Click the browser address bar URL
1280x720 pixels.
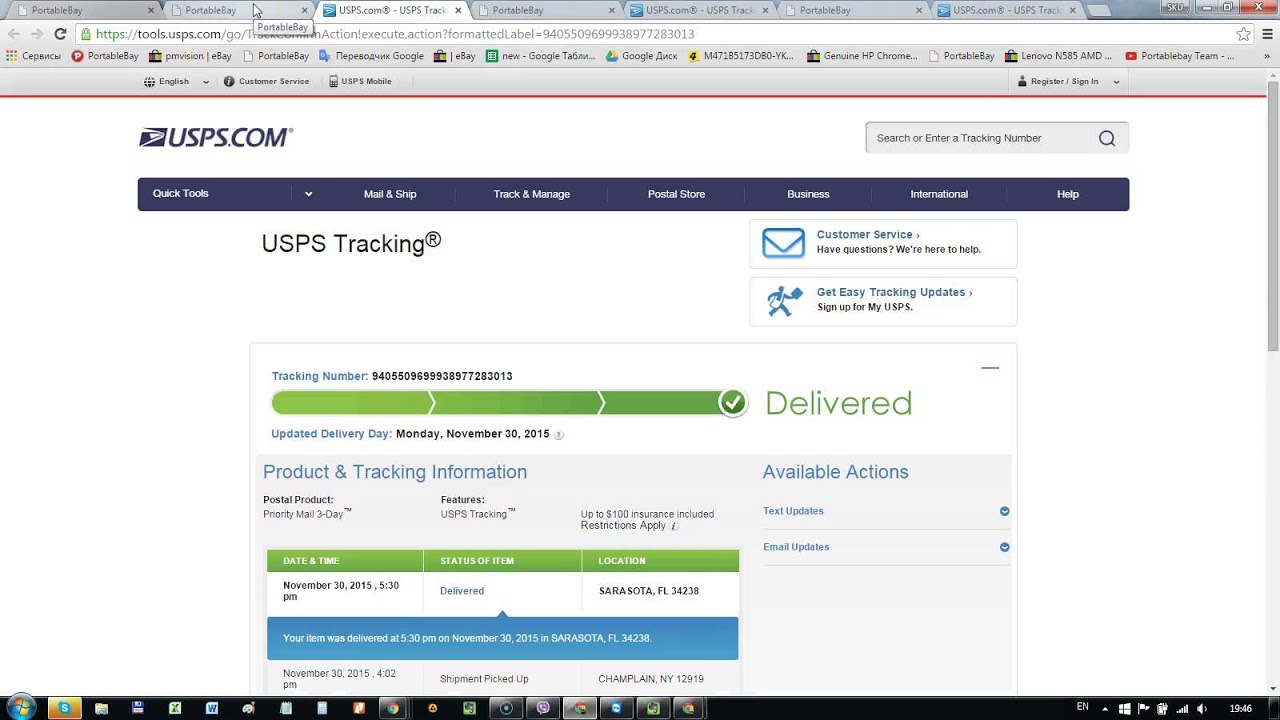pyautogui.click(x=395, y=34)
